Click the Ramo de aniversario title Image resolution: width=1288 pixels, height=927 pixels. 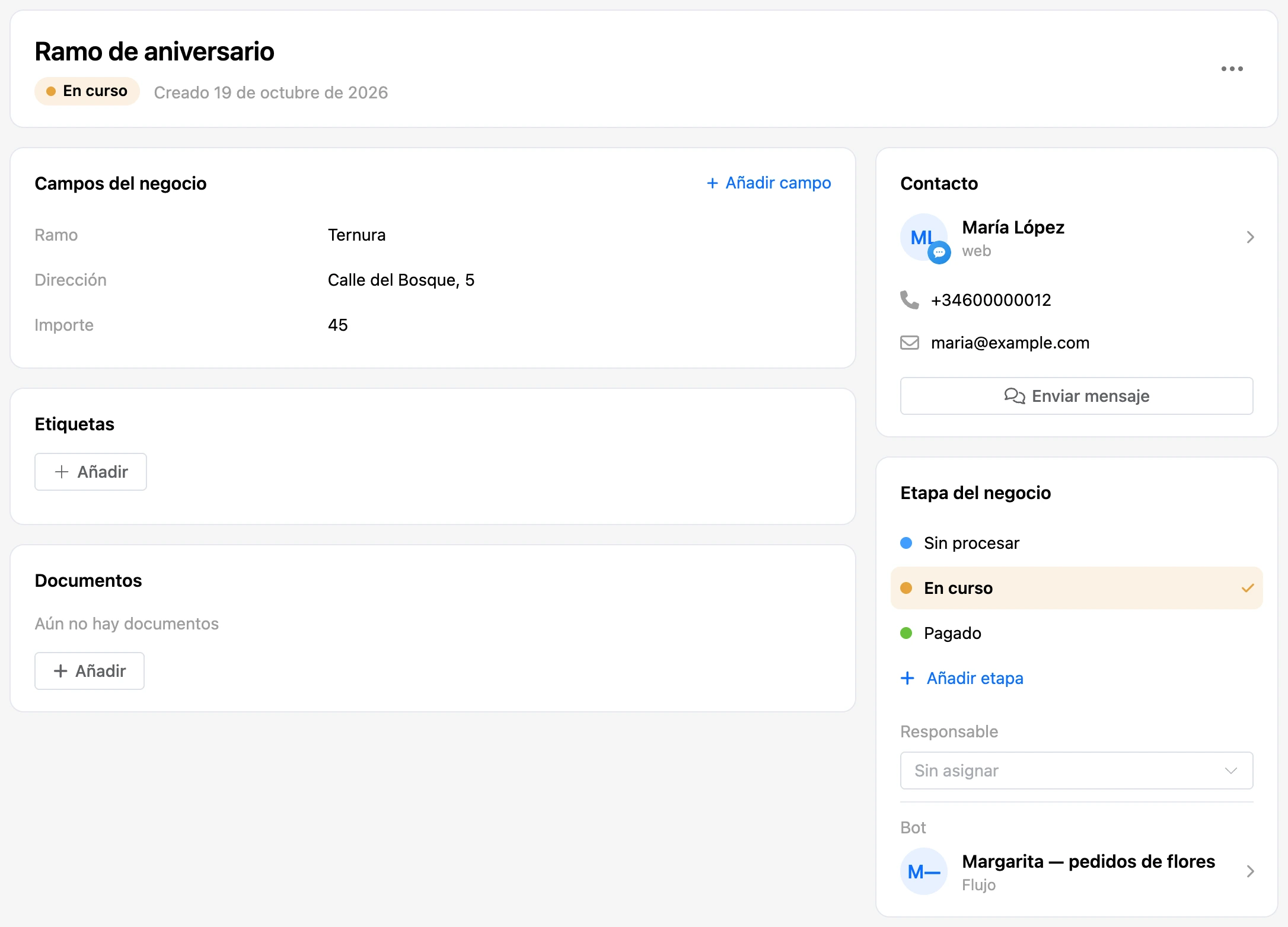[x=154, y=52]
